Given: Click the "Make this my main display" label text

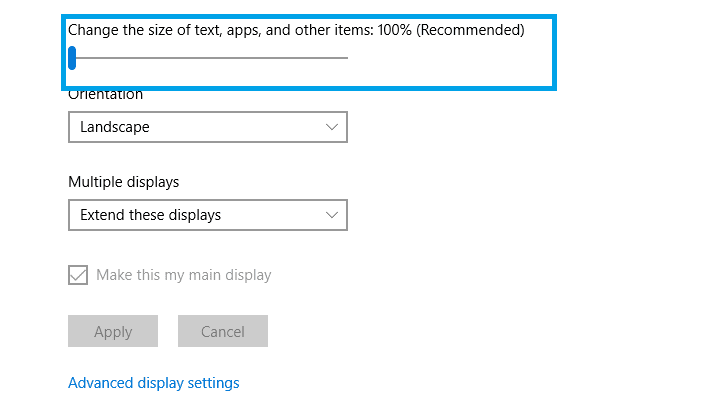Looking at the screenshot, I should click(x=184, y=275).
